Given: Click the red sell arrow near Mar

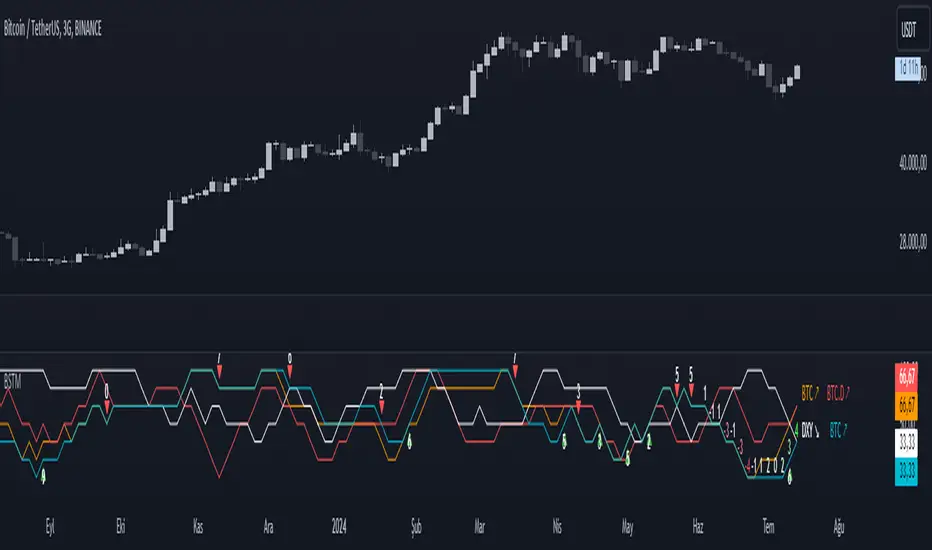Looking at the screenshot, I should click(x=515, y=372).
